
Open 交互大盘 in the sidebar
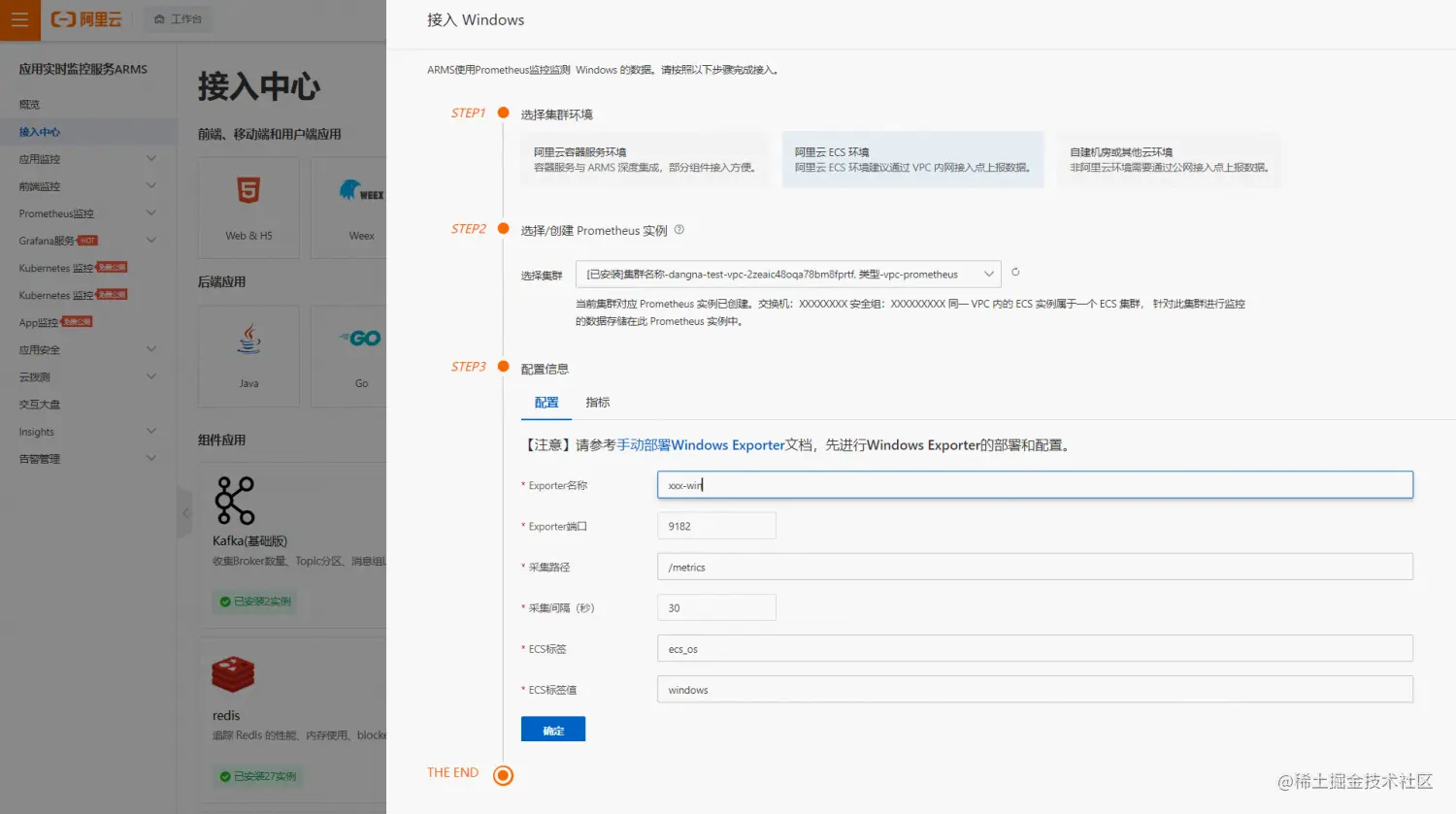40,405
